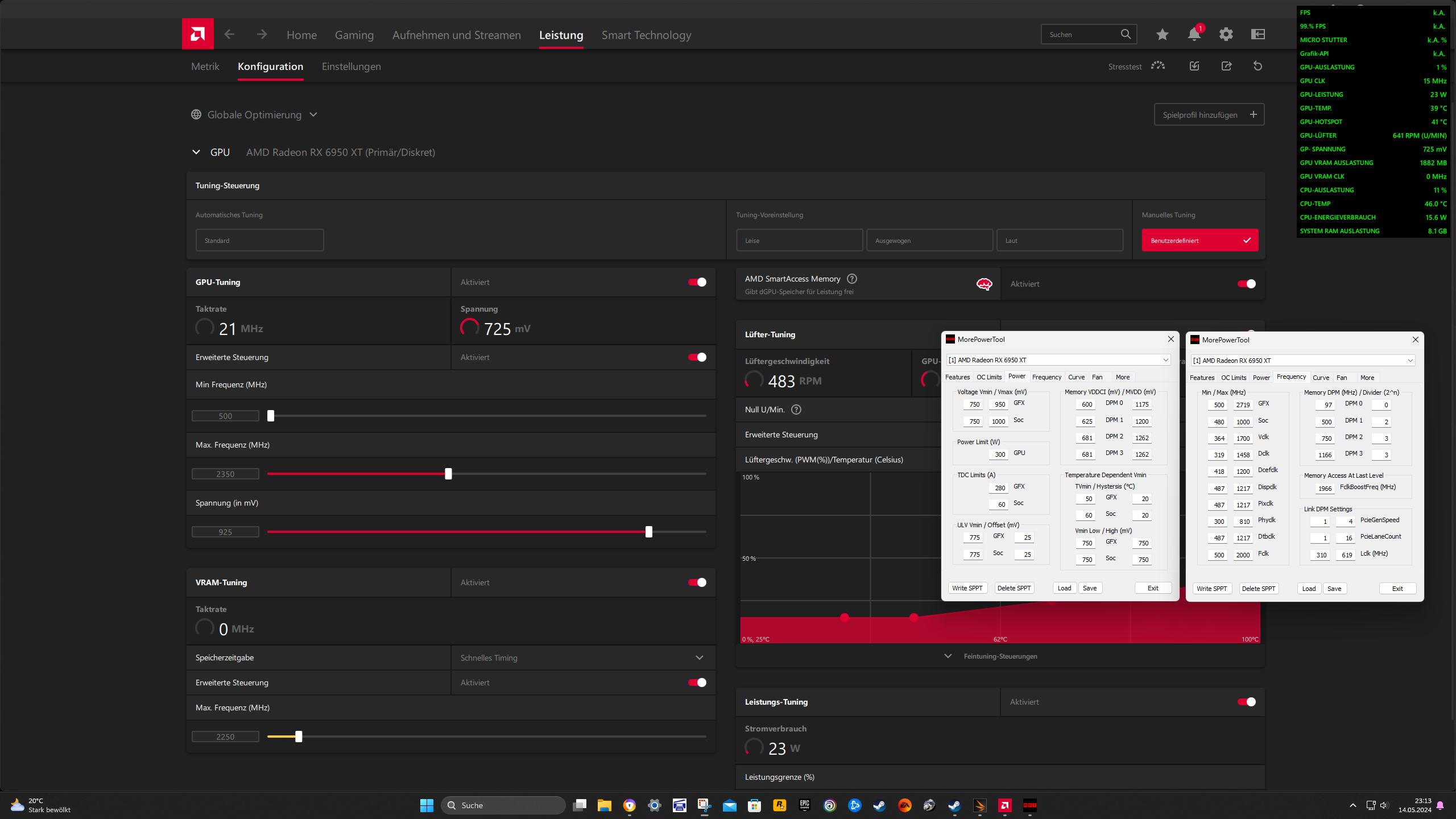Screen dimensions: 1456x819
Task: Click Null U/Min. help question icon
Action: coord(796,409)
